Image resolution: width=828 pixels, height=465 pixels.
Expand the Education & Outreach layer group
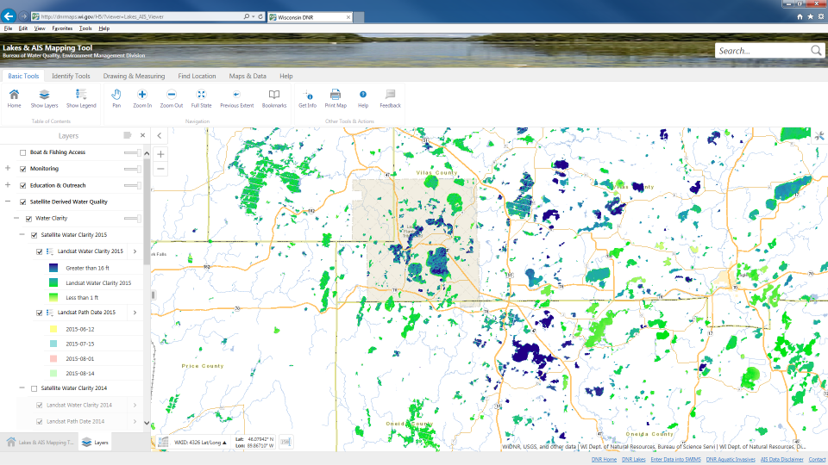click(x=8, y=185)
